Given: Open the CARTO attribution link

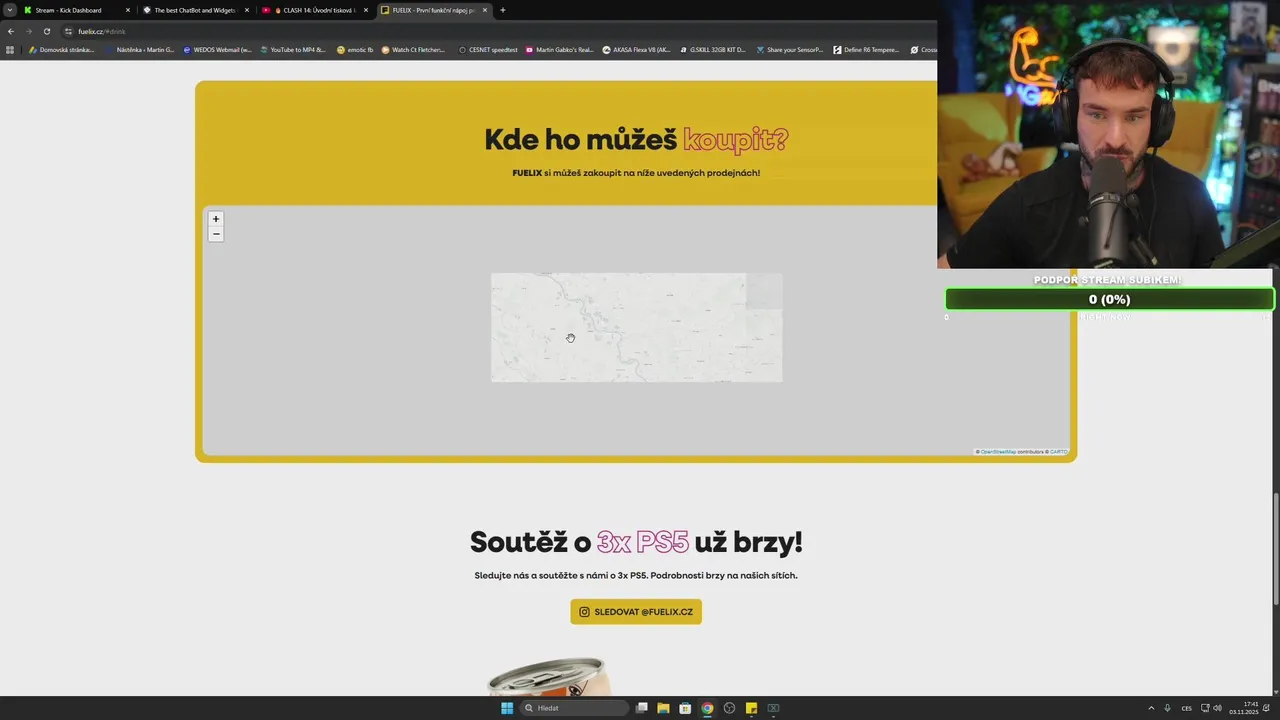Looking at the screenshot, I should 1058,452.
